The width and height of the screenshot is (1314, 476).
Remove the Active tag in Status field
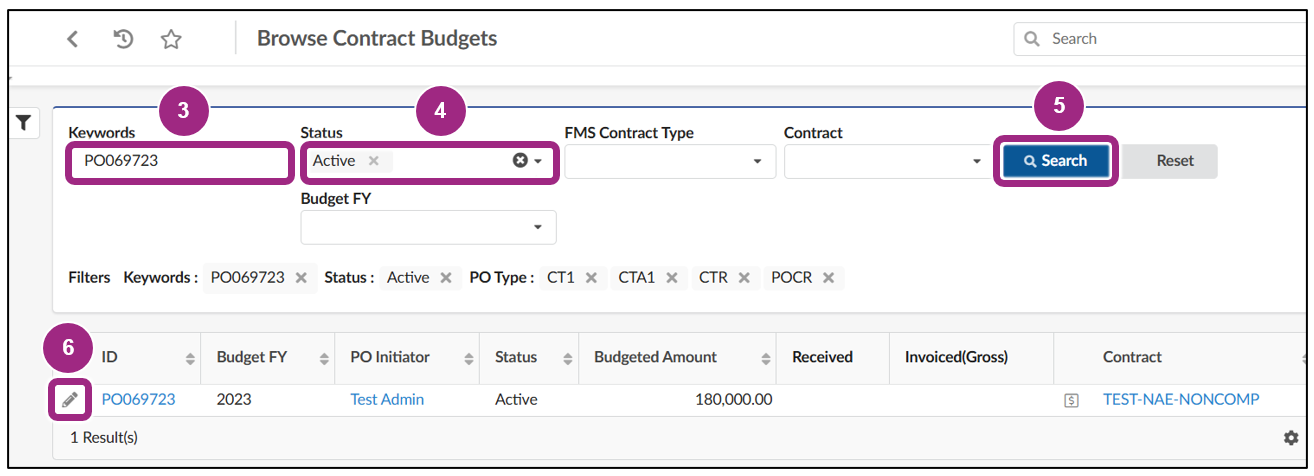coord(373,160)
